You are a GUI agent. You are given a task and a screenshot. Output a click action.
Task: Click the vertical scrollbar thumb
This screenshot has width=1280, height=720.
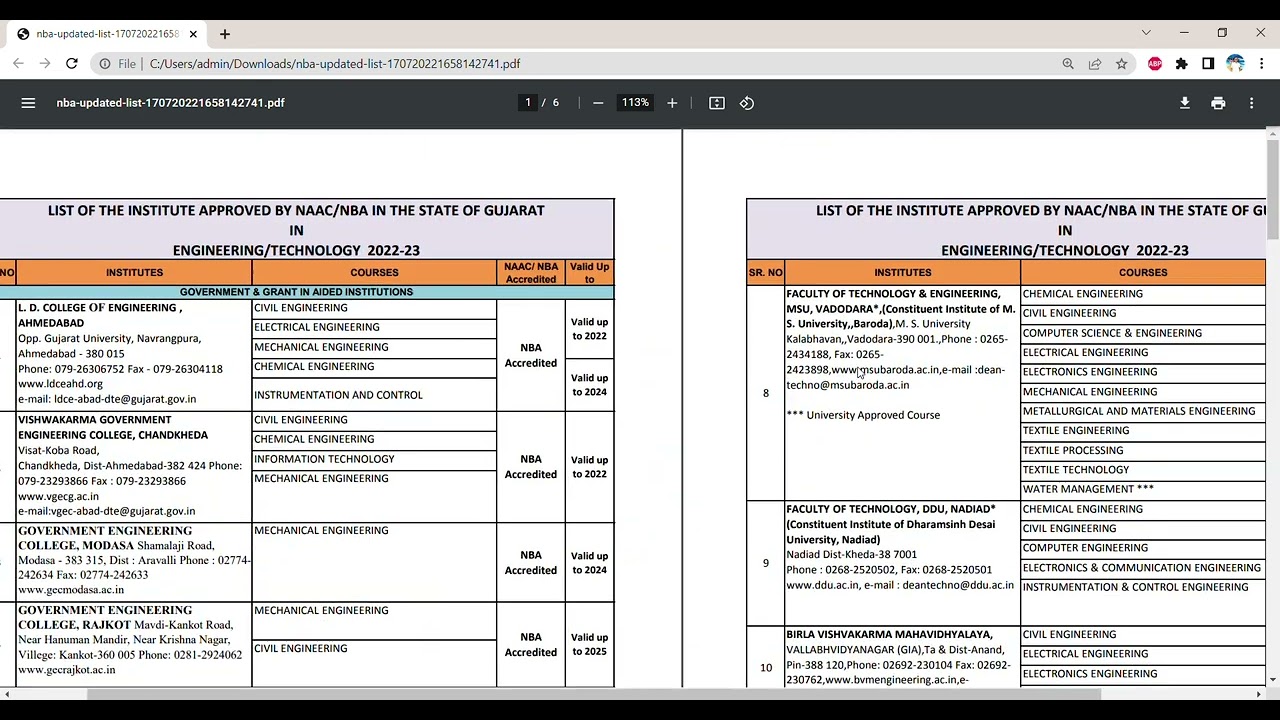click(x=1272, y=190)
